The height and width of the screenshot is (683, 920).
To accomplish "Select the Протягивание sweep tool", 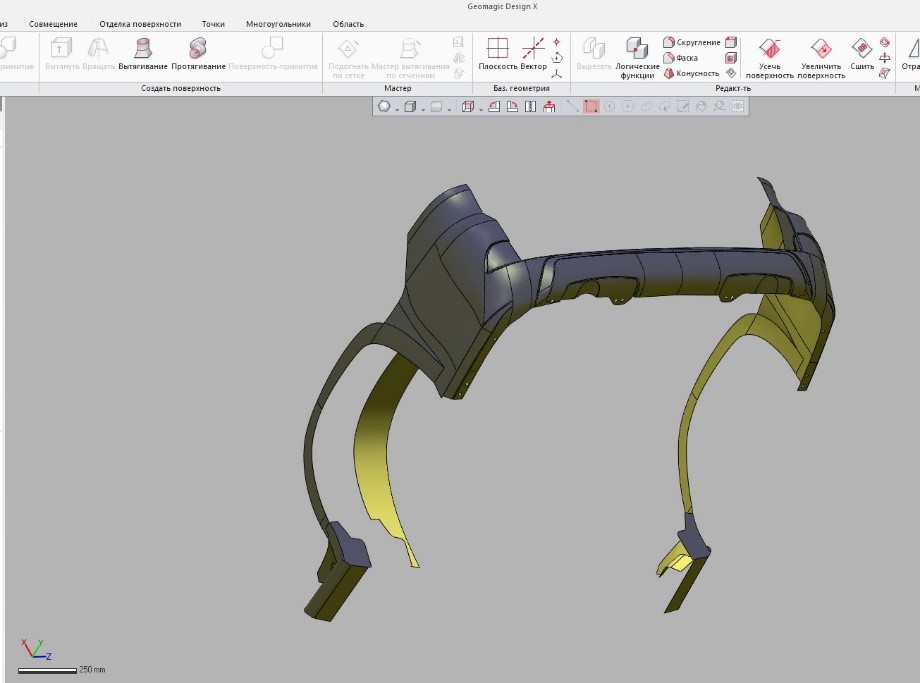I will click(x=197, y=53).
